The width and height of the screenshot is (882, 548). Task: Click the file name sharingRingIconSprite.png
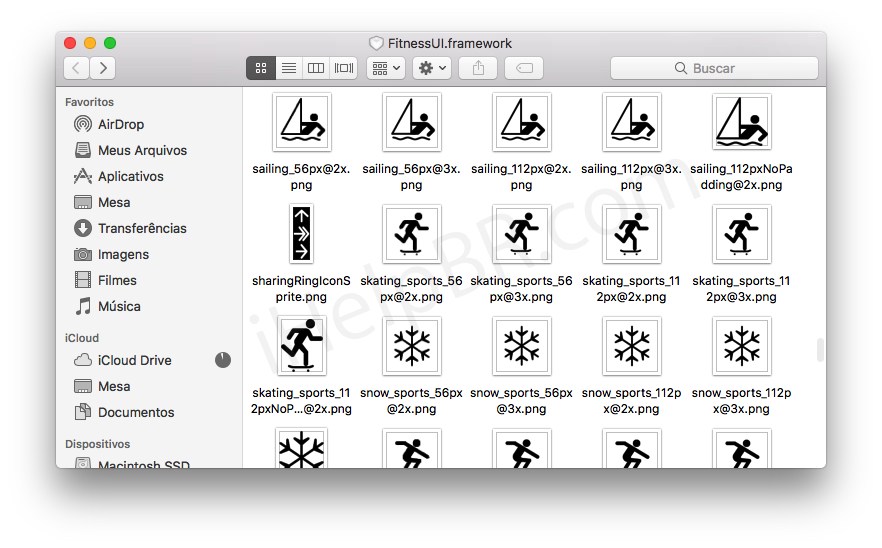pos(302,289)
